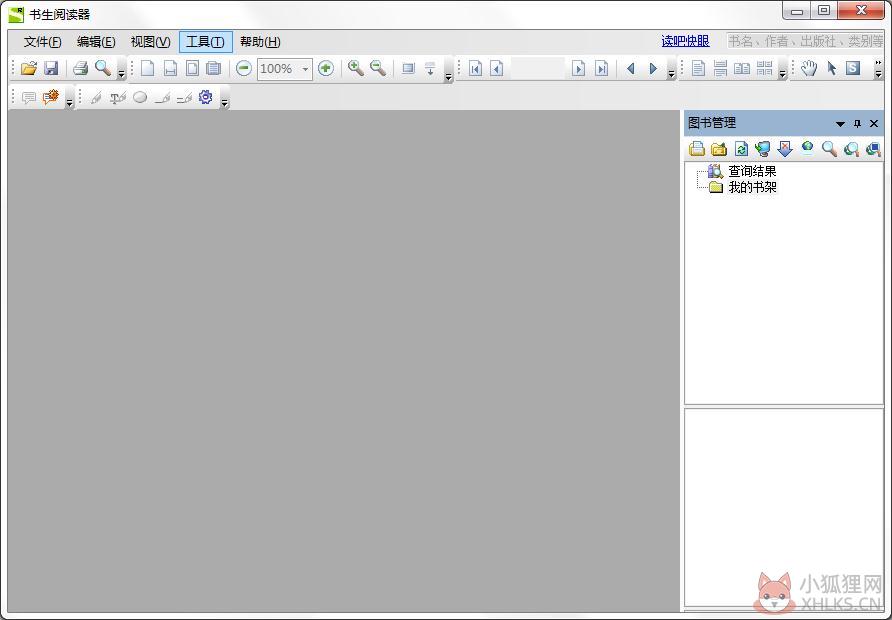Select the 我的书架 tree item
The height and width of the screenshot is (620, 892).
(x=752, y=187)
